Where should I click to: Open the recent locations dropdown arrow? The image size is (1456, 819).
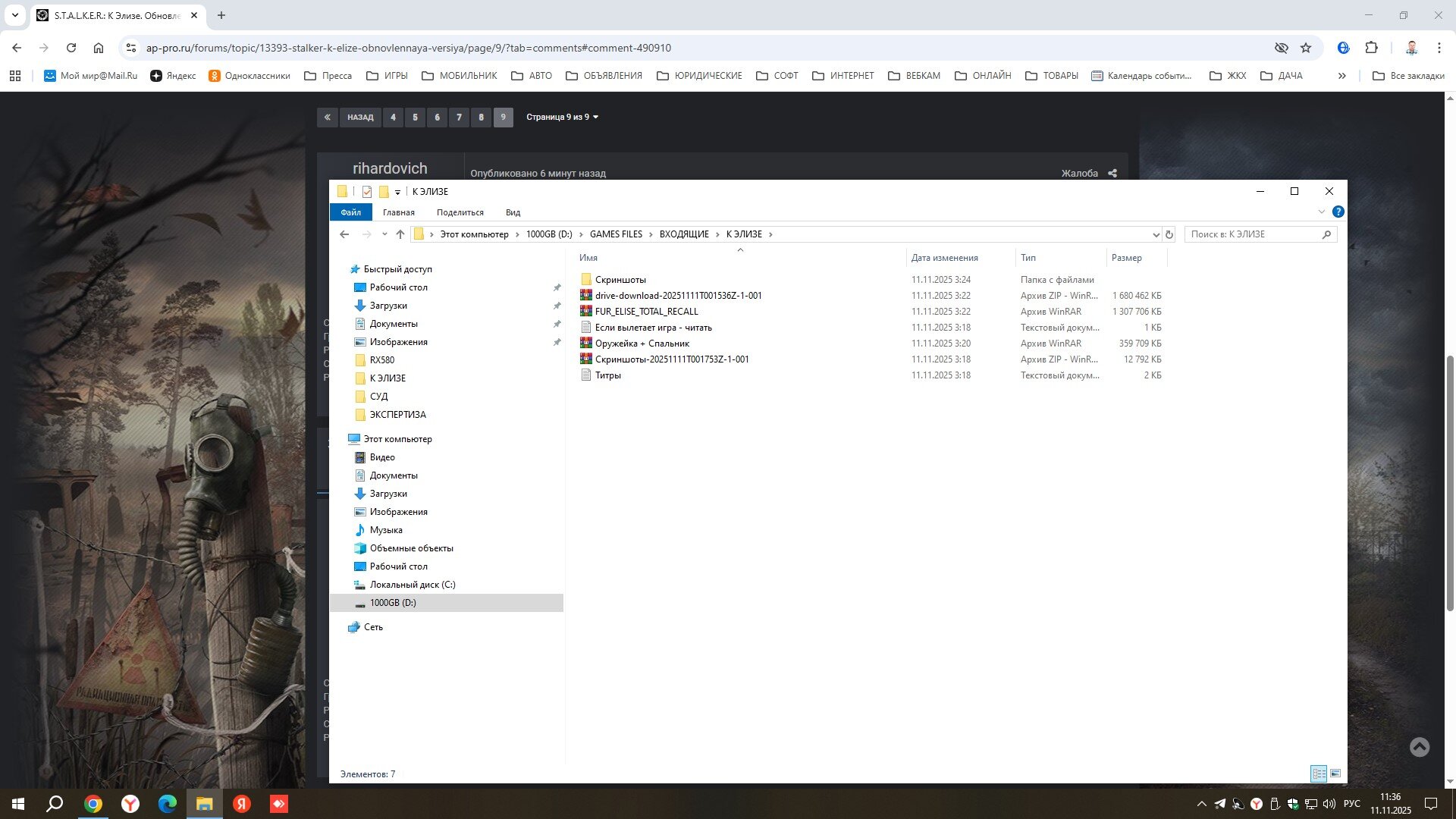click(x=384, y=234)
